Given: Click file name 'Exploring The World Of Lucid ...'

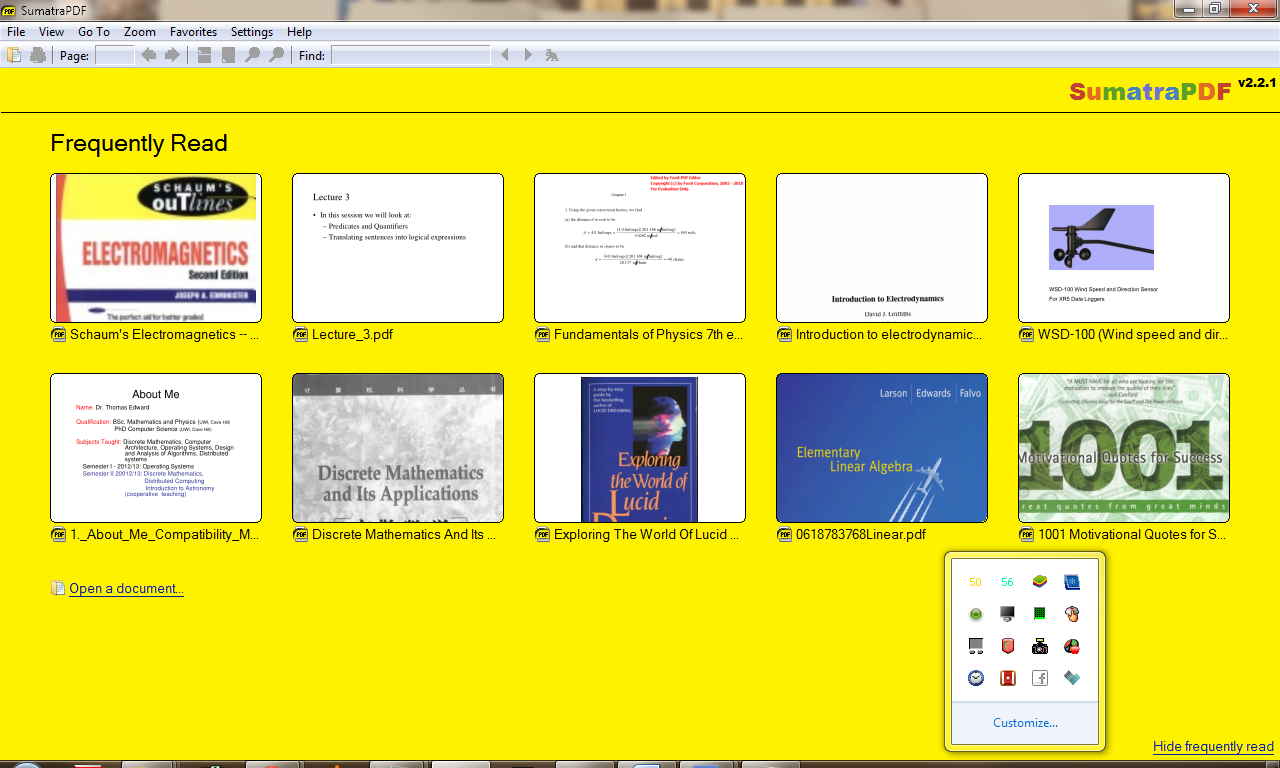Looking at the screenshot, I should pyautogui.click(x=647, y=535).
